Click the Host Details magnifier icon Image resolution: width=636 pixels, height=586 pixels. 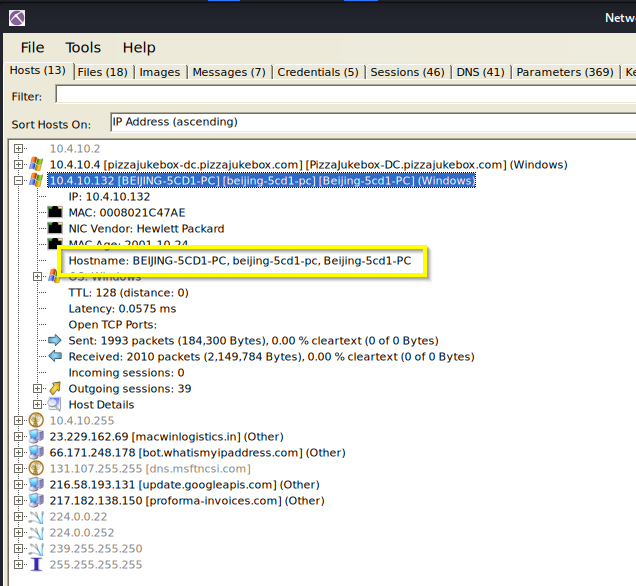(55, 405)
